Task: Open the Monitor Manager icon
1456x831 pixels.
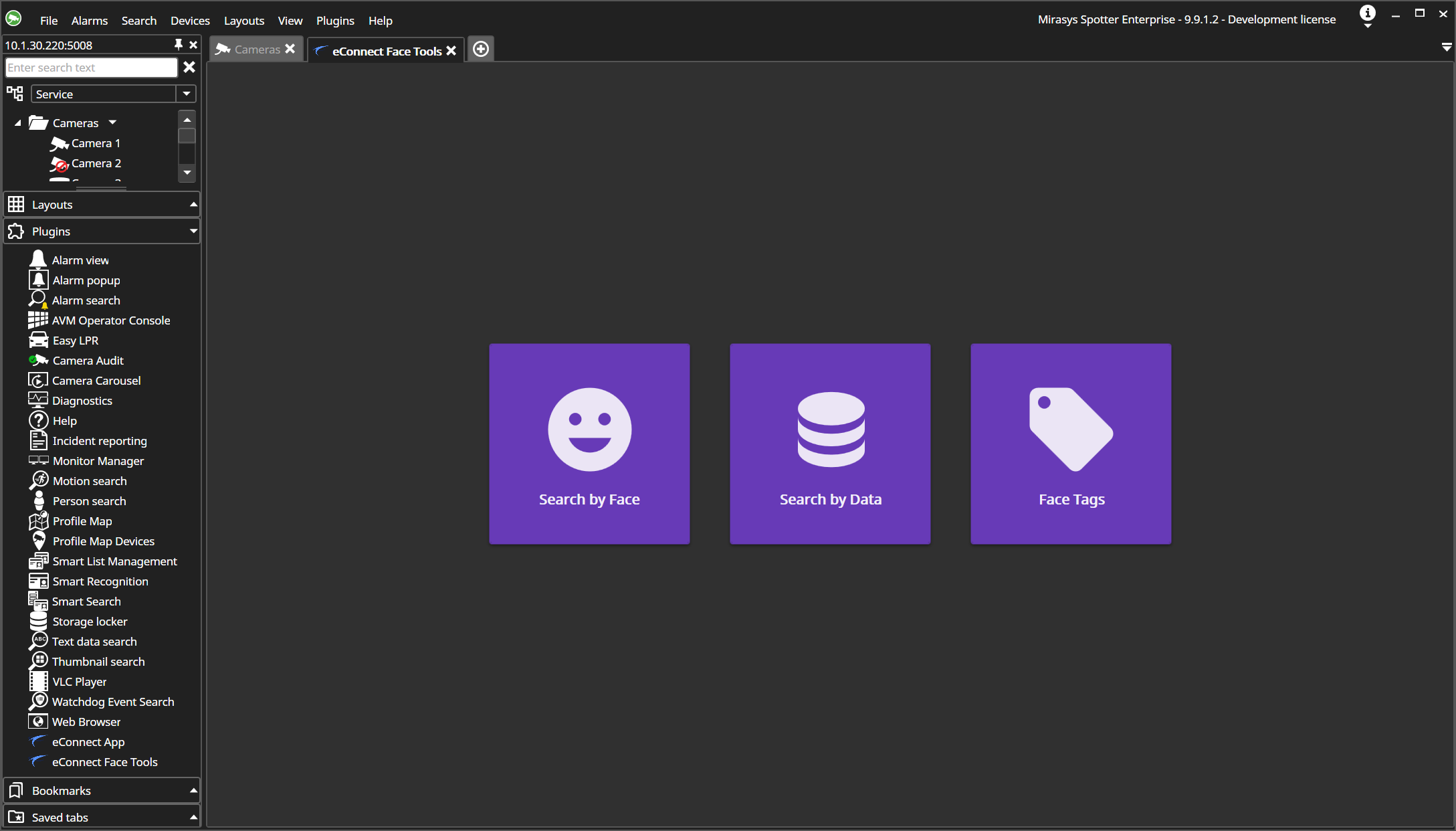Action: 38,460
